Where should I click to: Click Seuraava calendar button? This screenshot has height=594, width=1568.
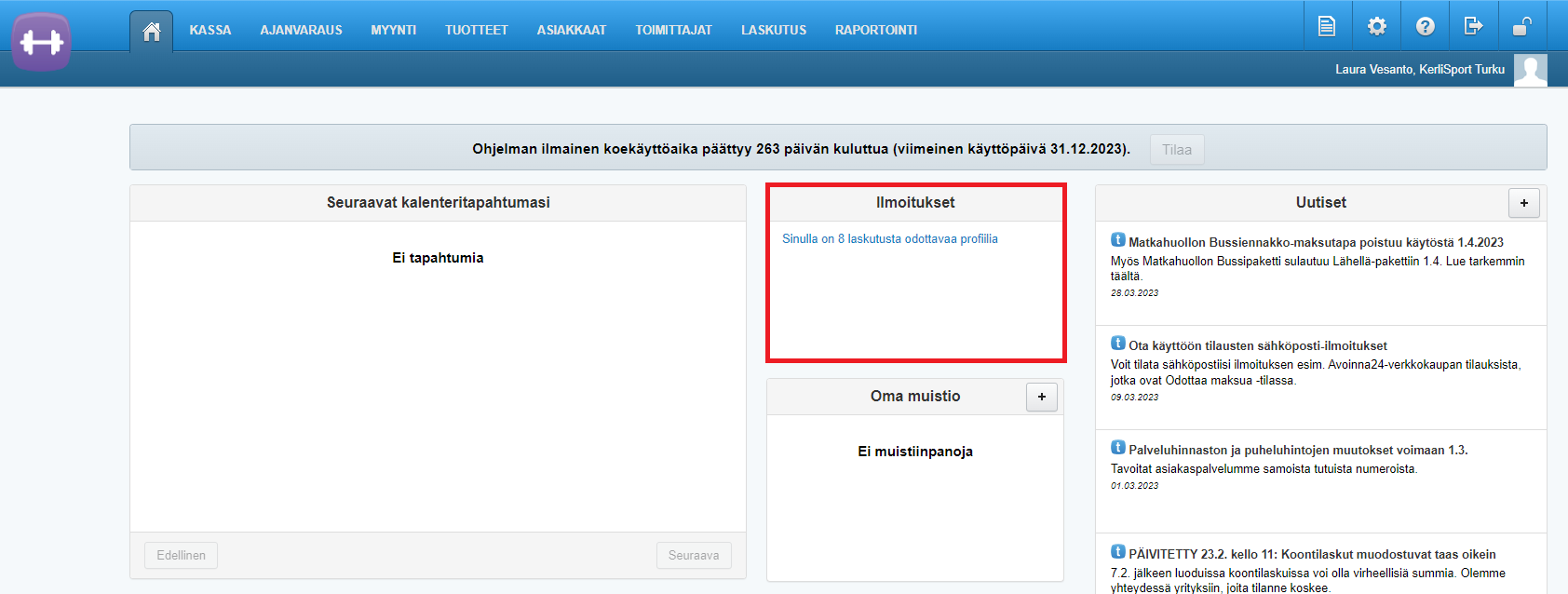(x=694, y=555)
